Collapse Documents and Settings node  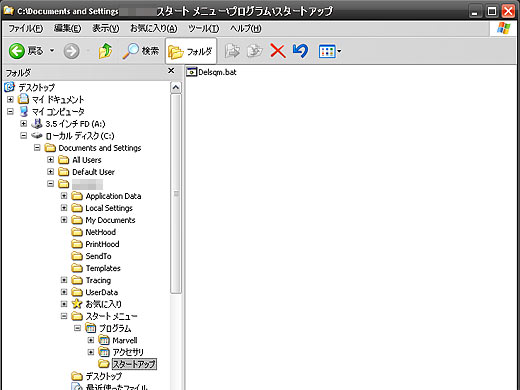37,148
